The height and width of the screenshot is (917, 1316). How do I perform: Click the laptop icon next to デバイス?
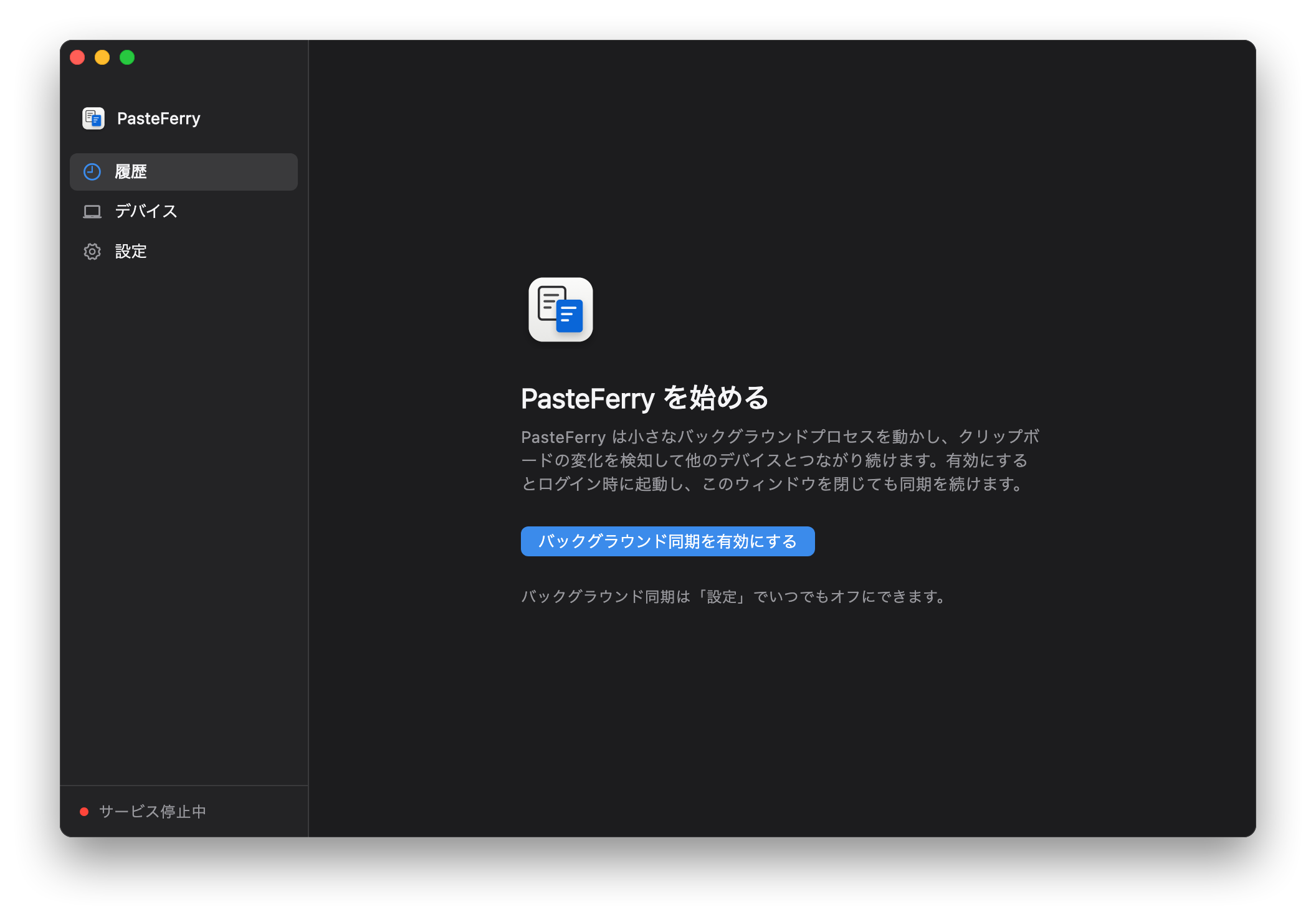92,212
